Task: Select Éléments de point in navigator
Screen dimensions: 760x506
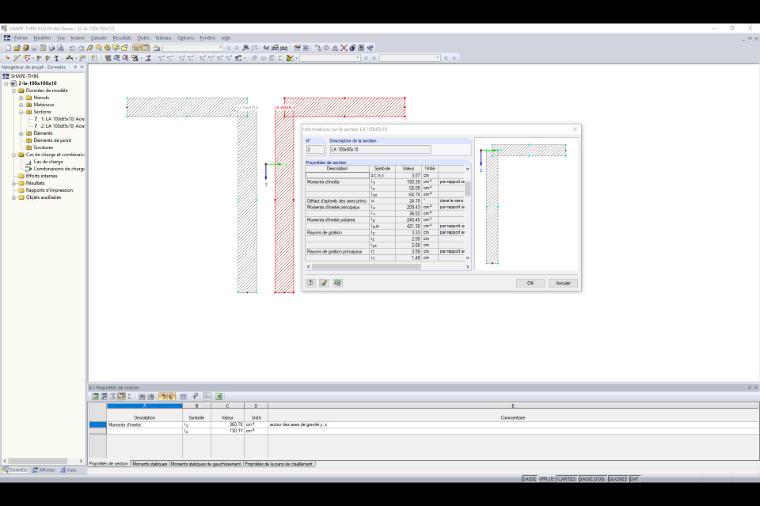Action: coord(52,140)
